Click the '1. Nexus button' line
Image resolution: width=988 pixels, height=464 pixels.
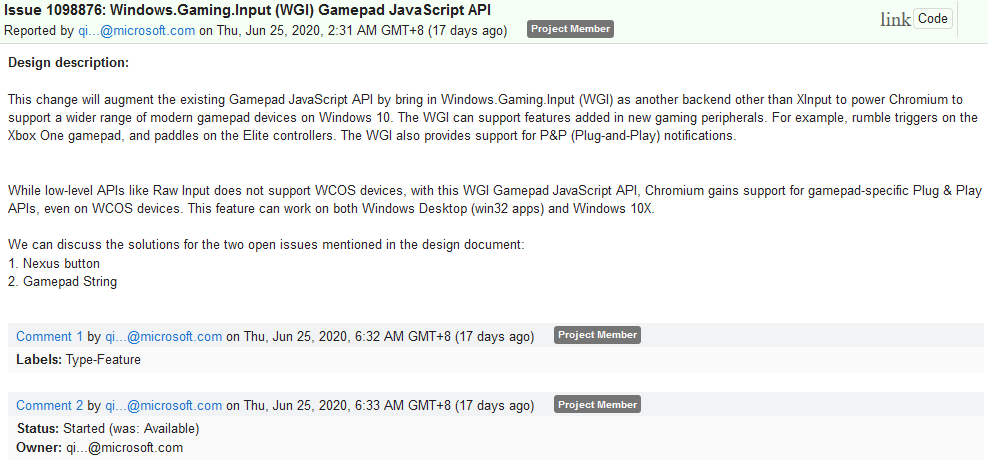click(x=54, y=264)
